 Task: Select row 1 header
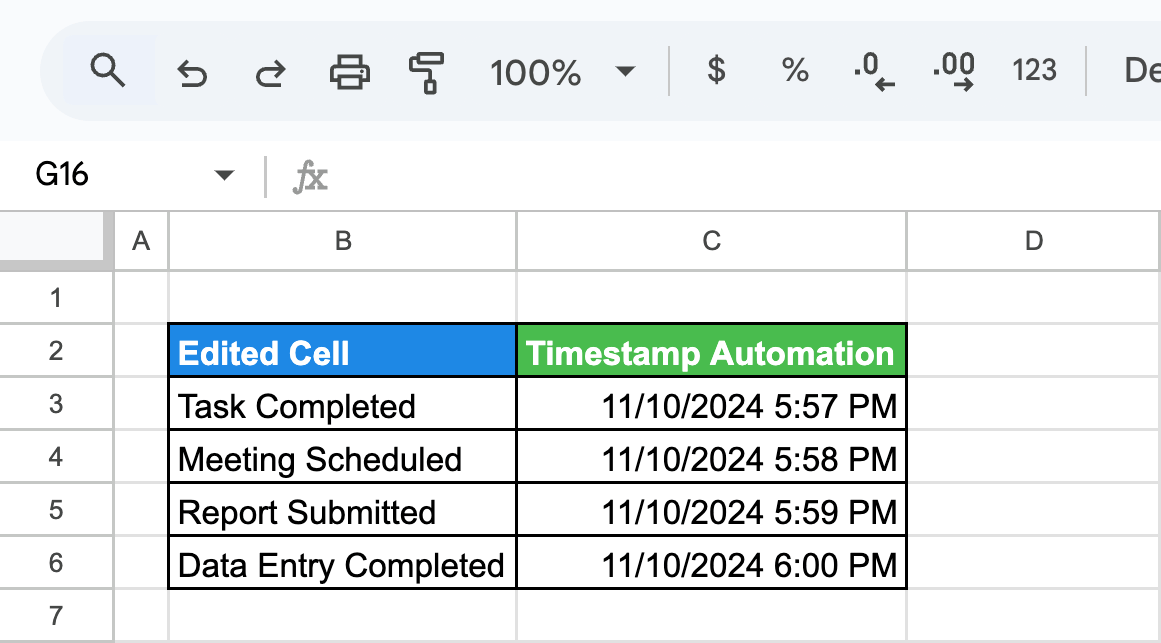tap(56, 298)
